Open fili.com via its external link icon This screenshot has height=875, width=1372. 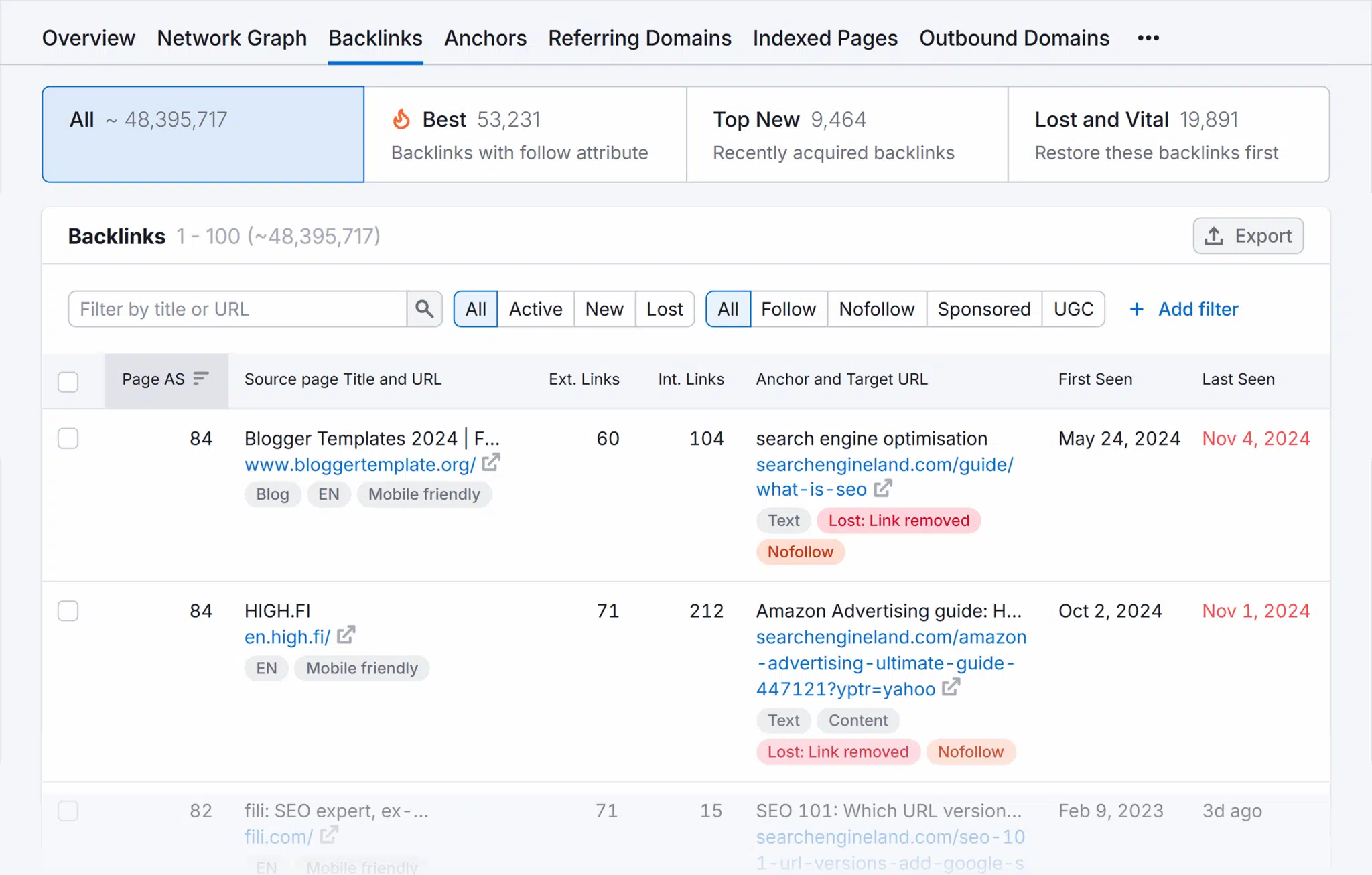[x=328, y=836]
